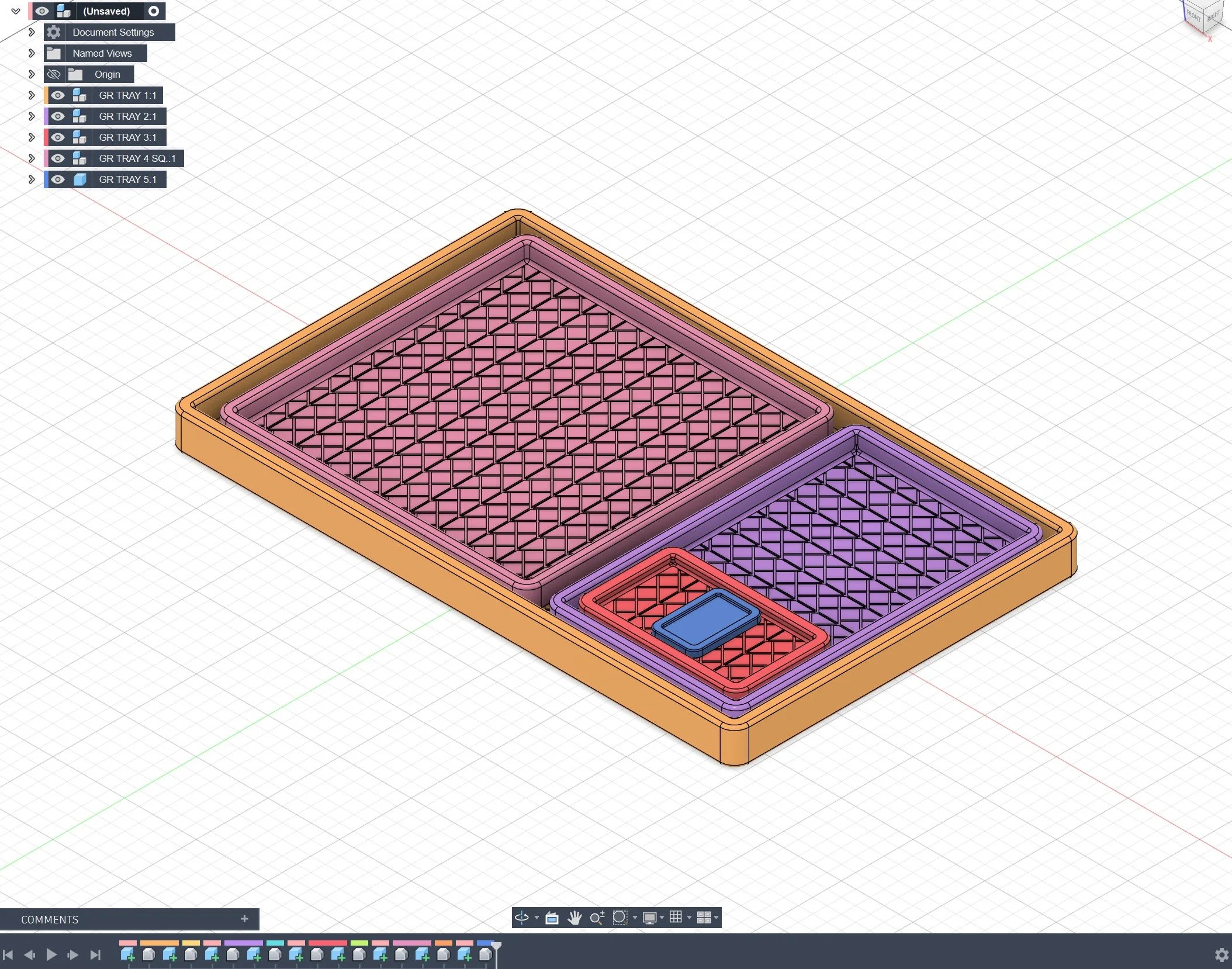
Task: Expand the Document Settings node
Action: tap(31, 32)
